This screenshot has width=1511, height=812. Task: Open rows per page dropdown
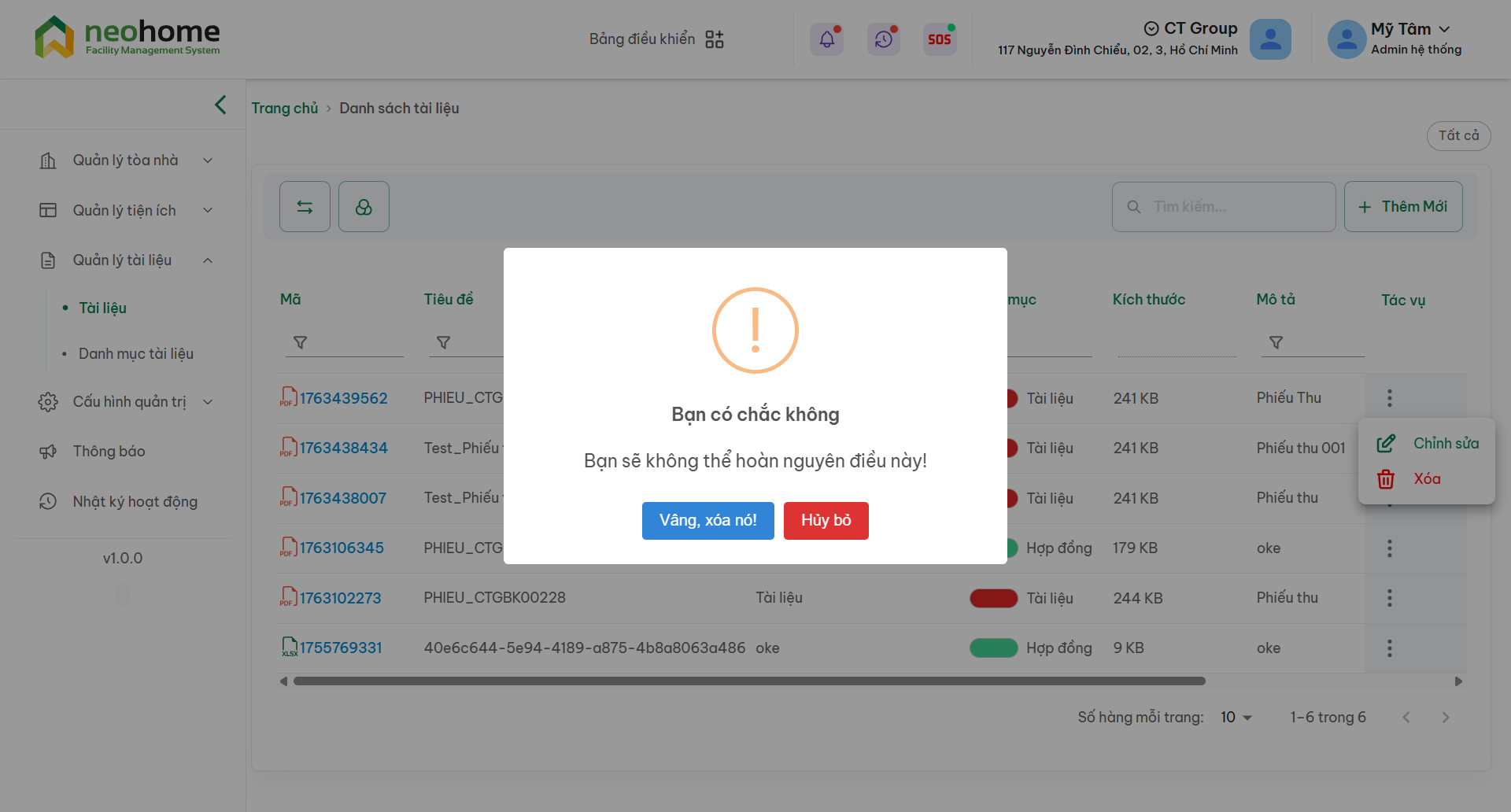1236,717
